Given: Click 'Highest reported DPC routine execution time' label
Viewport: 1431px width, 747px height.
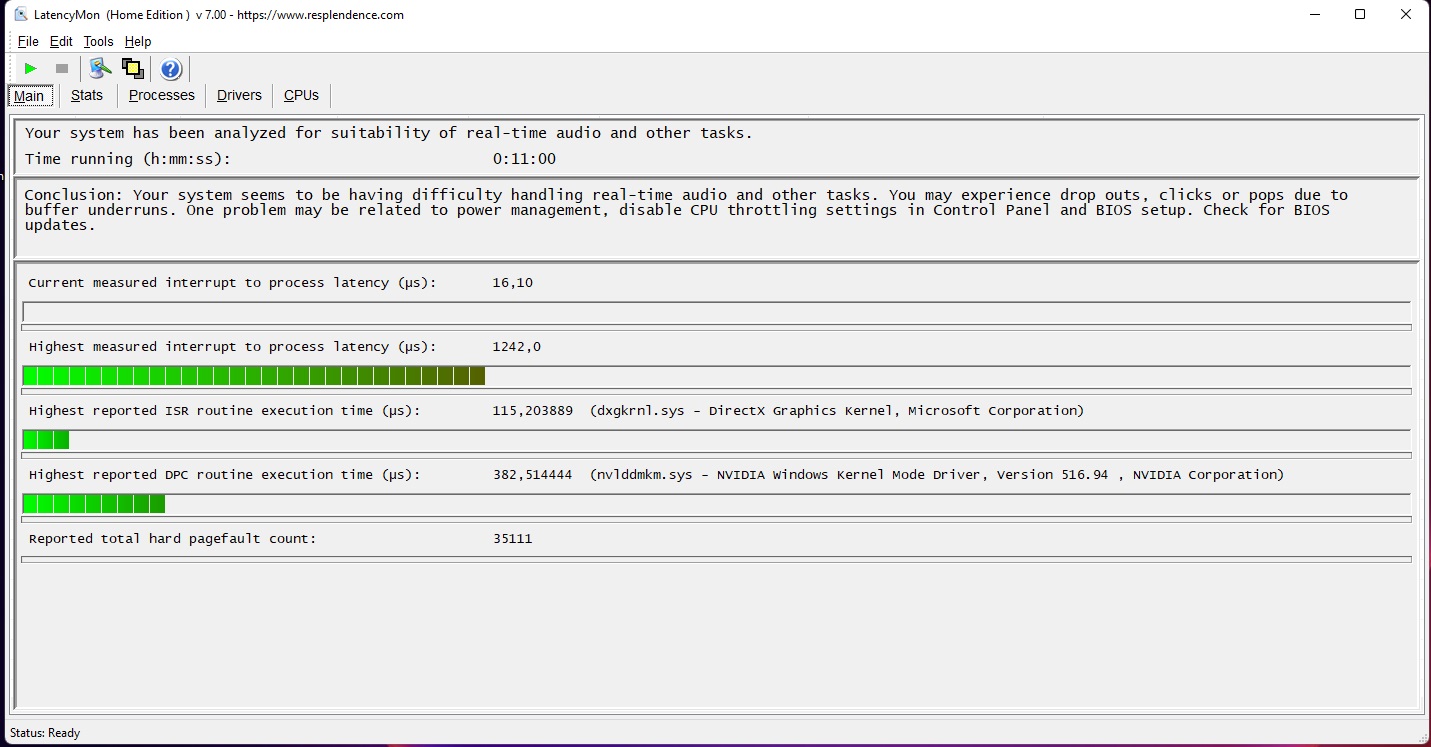Looking at the screenshot, I should [225, 475].
